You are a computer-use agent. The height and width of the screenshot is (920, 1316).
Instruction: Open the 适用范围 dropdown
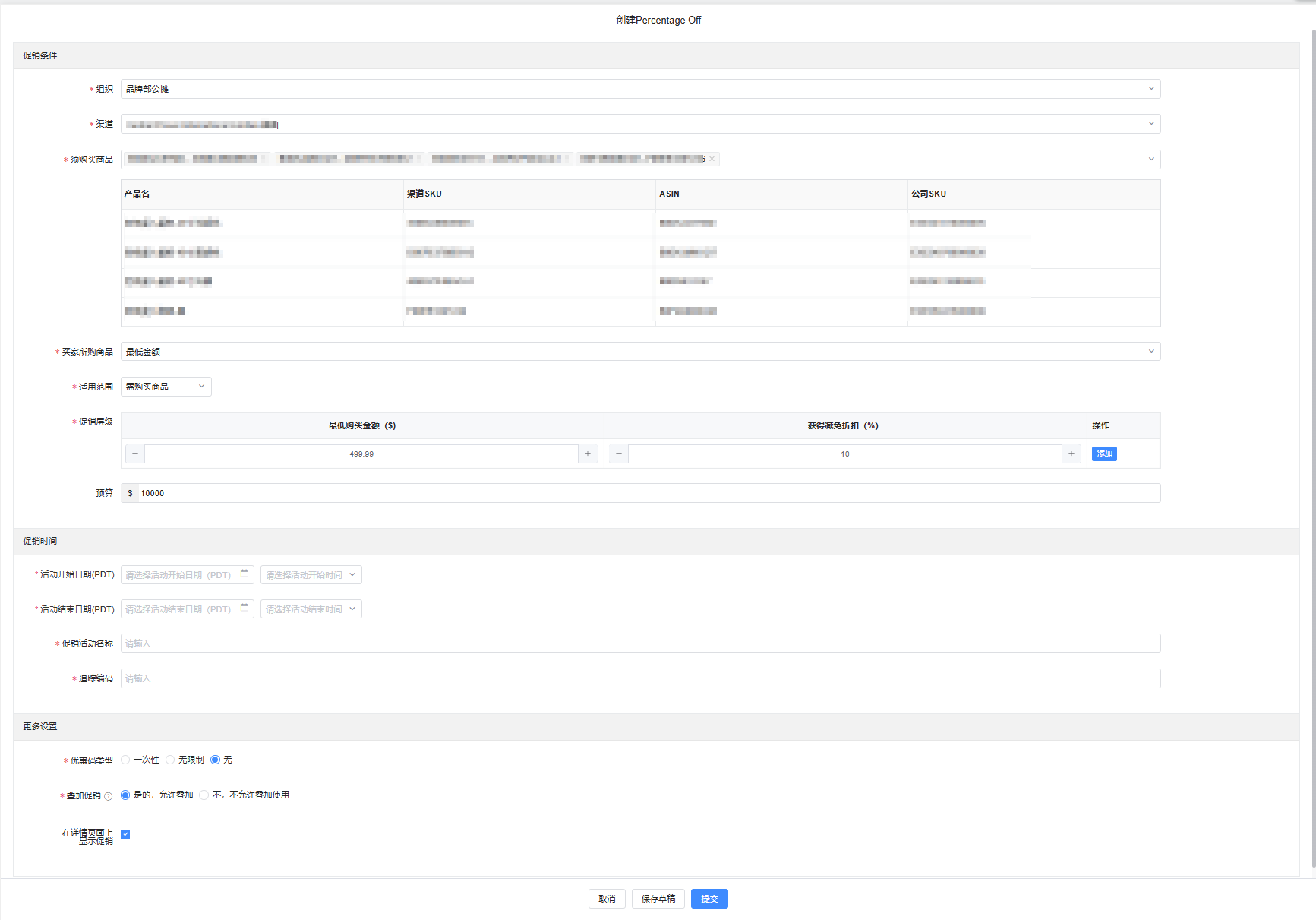pyautogui.click(x=166, y=387)
